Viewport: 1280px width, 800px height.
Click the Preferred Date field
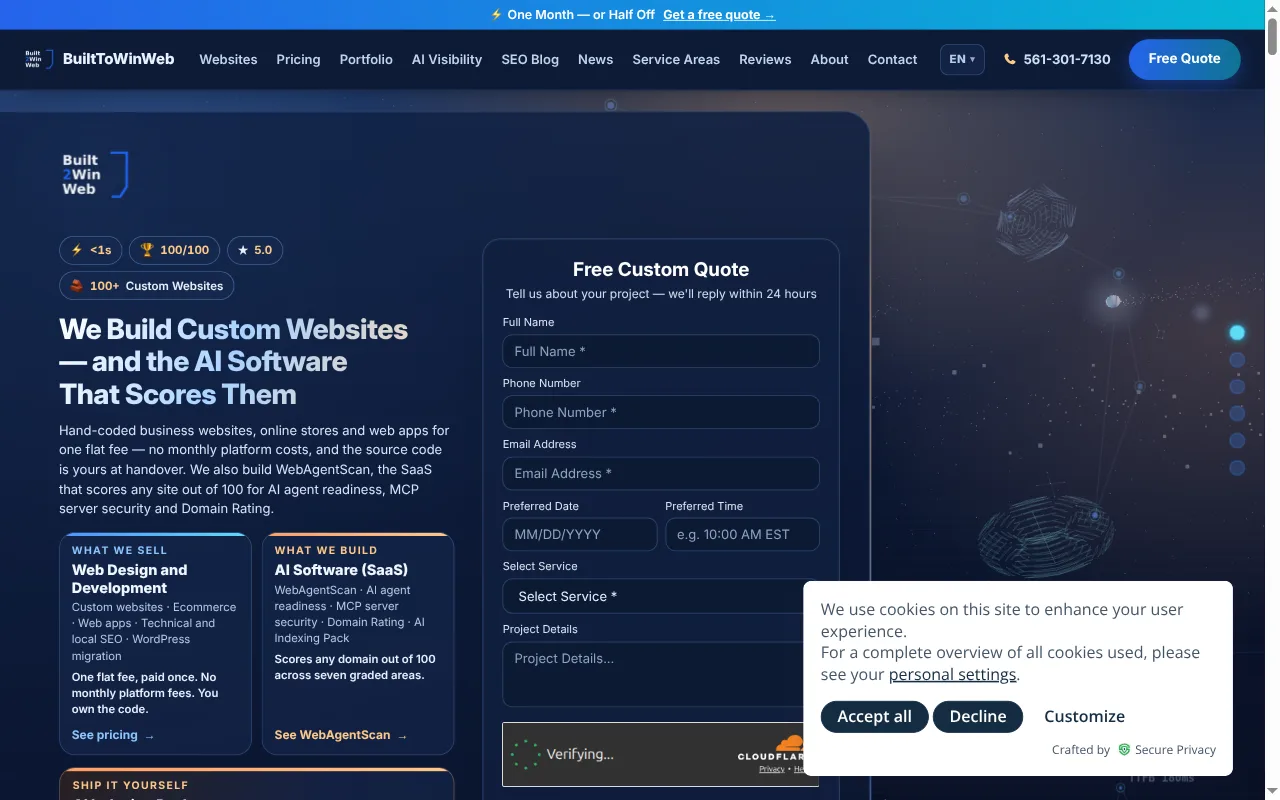tap(580, 534)
